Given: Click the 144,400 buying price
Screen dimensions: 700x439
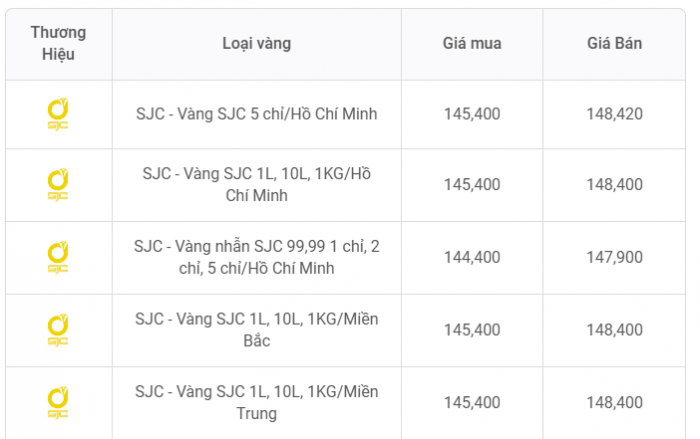Looking at the screenshot, I should pos(472,257).
